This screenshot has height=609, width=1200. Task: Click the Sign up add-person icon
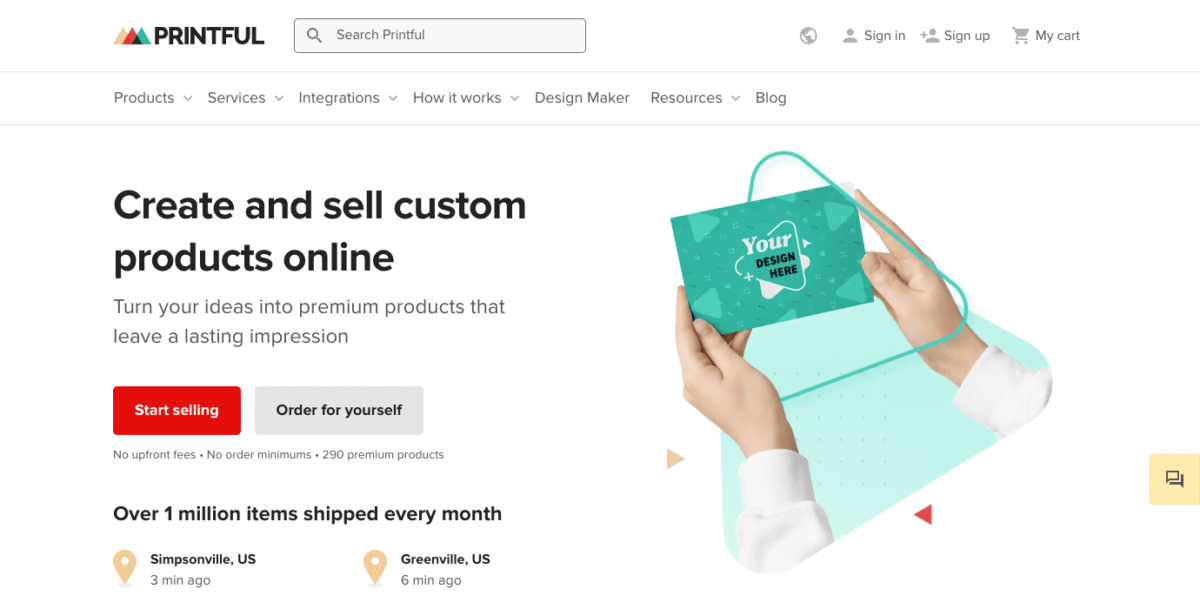(930, 36)
